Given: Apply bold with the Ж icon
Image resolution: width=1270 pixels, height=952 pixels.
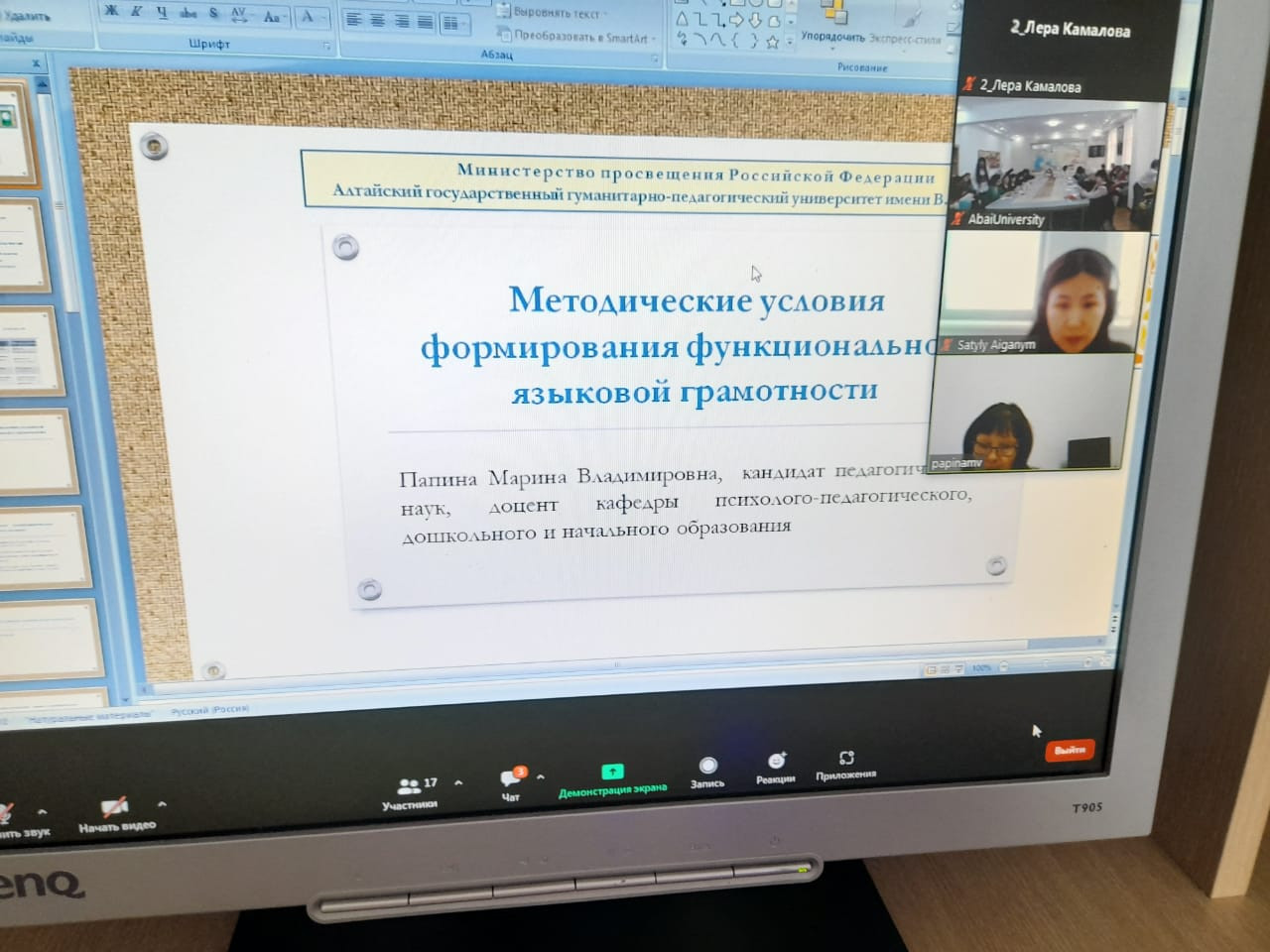Looking at the screenshot, I should pyautogui.click(x=112, y=12).
